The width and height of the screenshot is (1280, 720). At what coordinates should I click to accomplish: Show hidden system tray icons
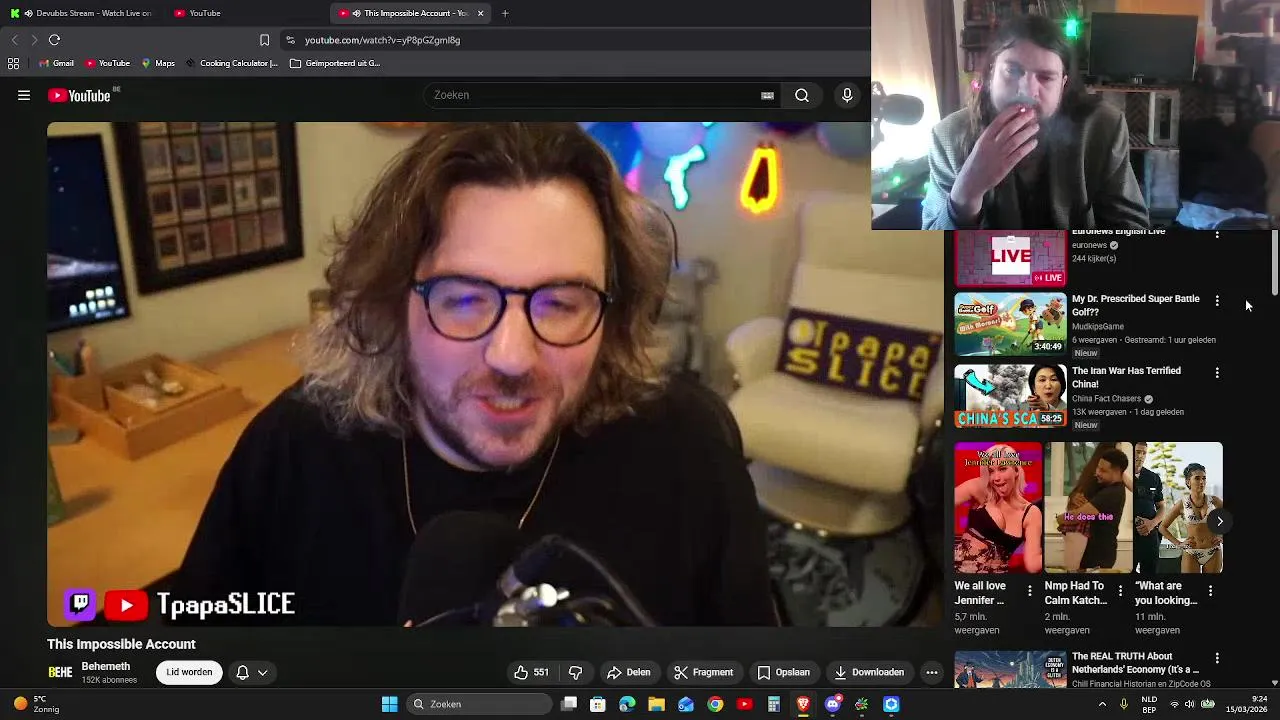[x=1102, y=704]
